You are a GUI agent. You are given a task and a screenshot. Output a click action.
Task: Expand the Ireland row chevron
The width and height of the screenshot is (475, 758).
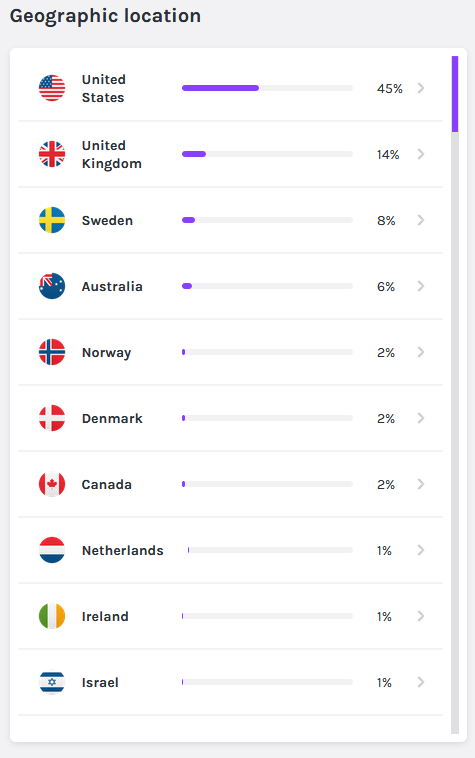pyautogui.click(x=421, y=616)
